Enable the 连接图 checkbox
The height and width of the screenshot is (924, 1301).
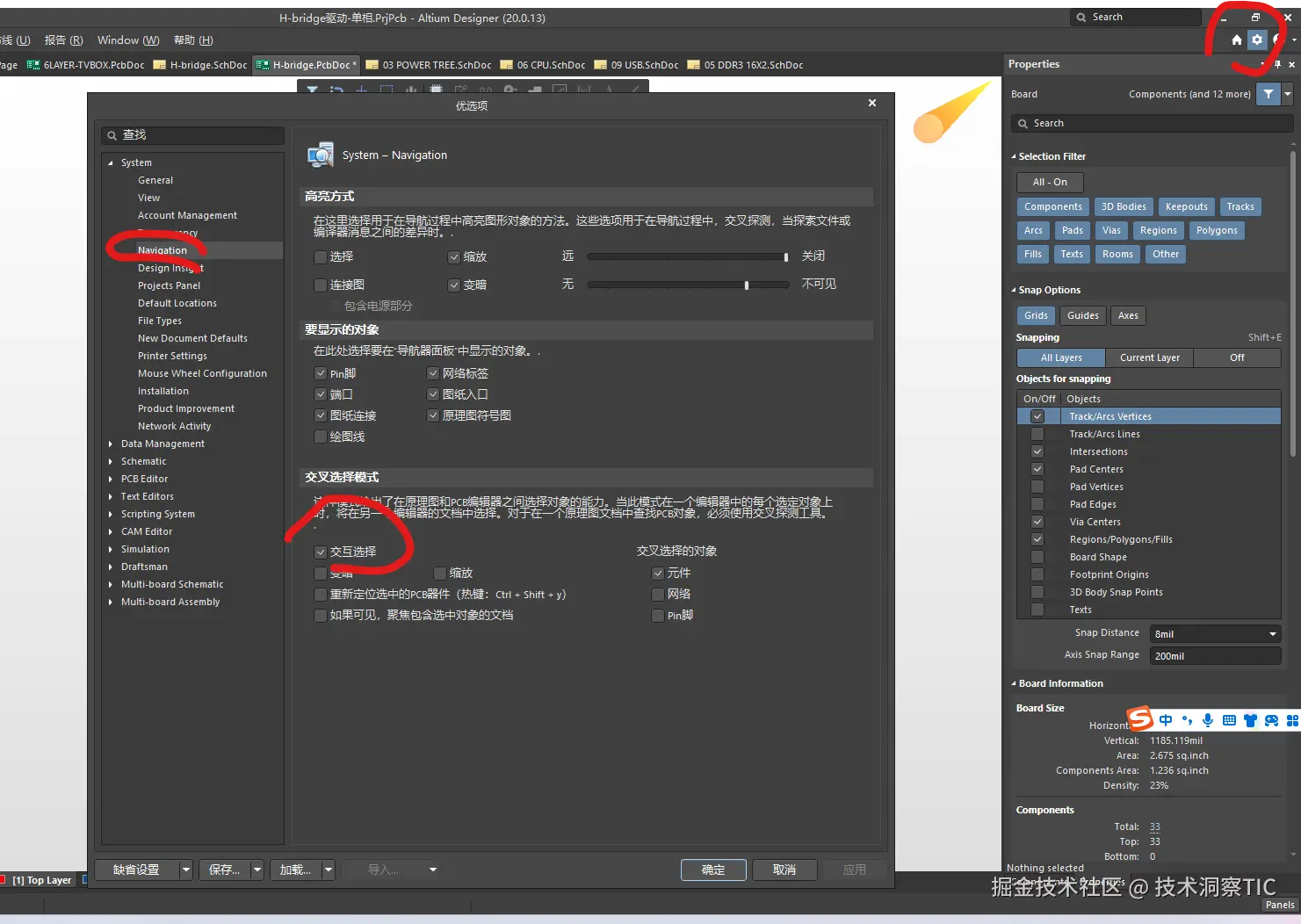tap(321, 285)
